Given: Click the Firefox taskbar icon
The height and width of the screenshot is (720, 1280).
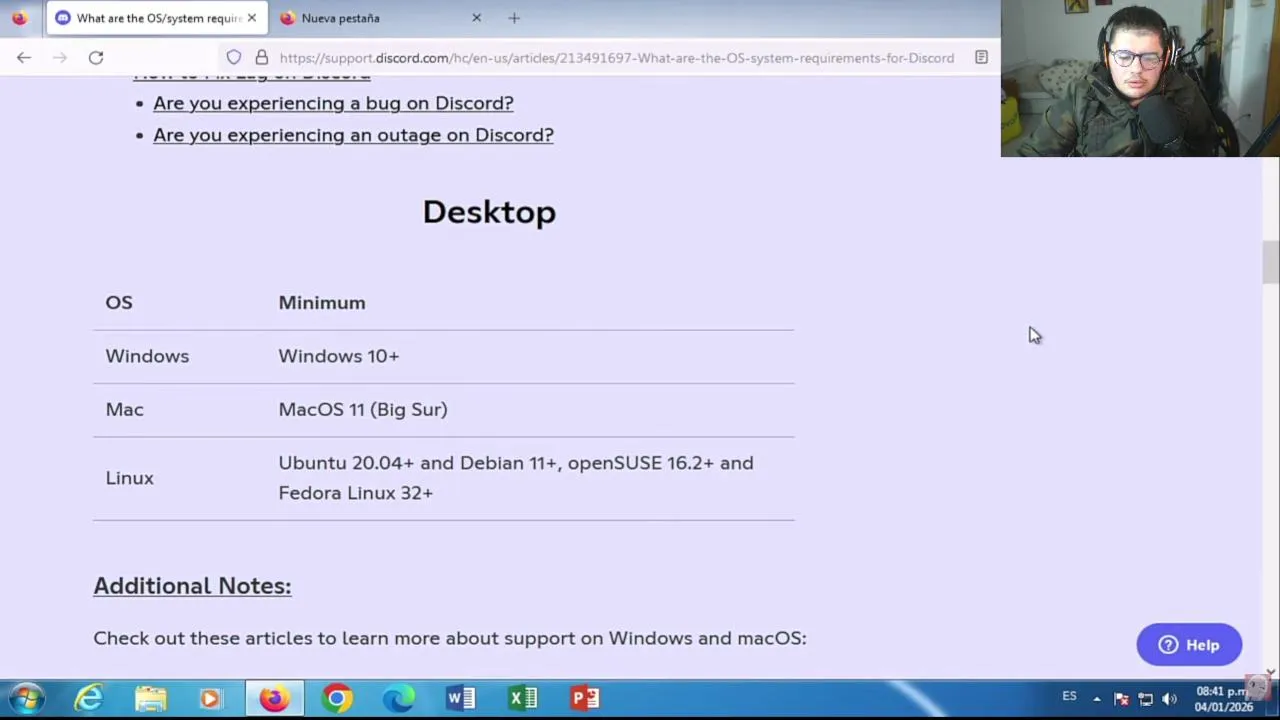Looking at the screenshot, I should click(x=274, y=698).
